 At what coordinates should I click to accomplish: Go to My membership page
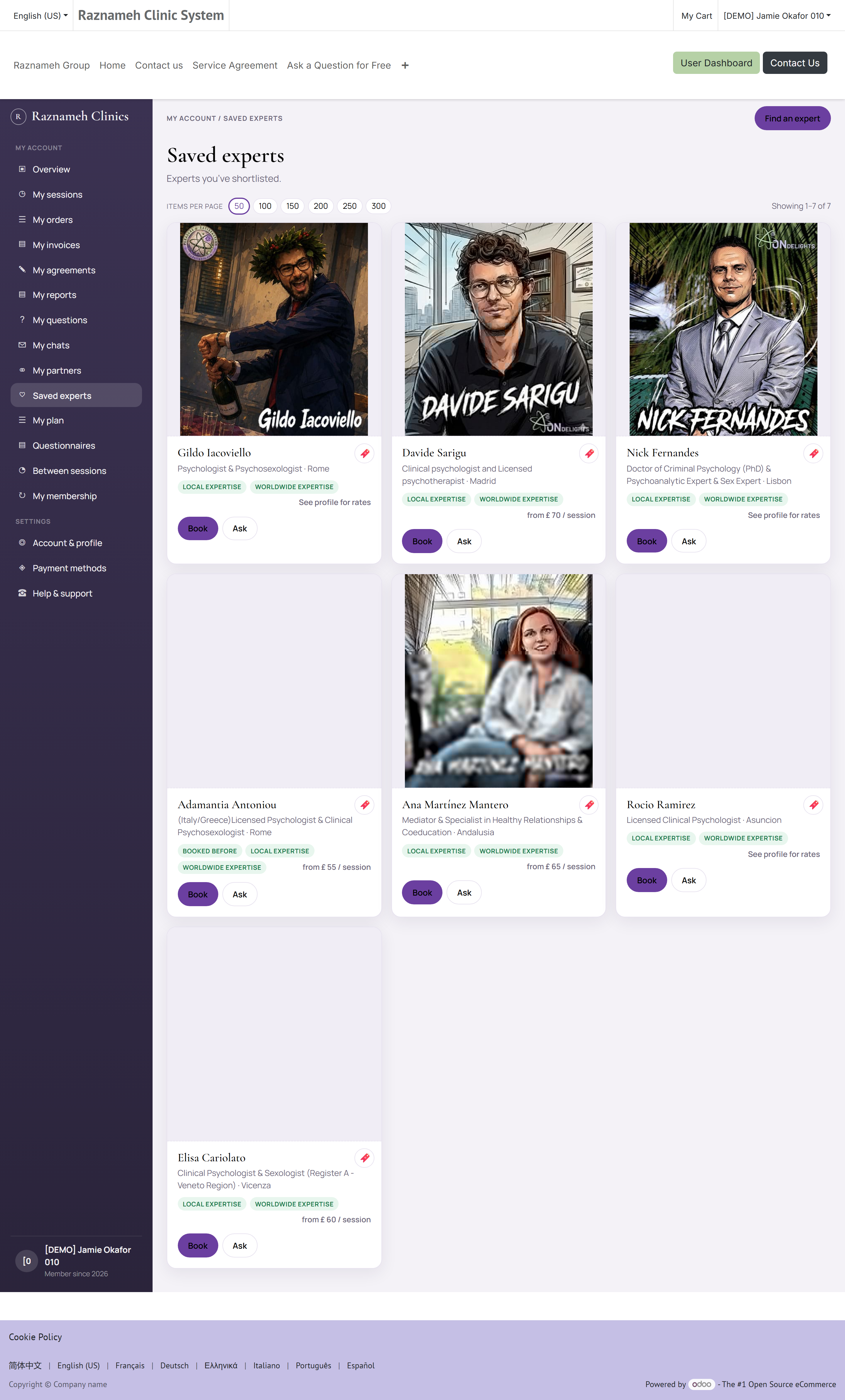[76, 496]
